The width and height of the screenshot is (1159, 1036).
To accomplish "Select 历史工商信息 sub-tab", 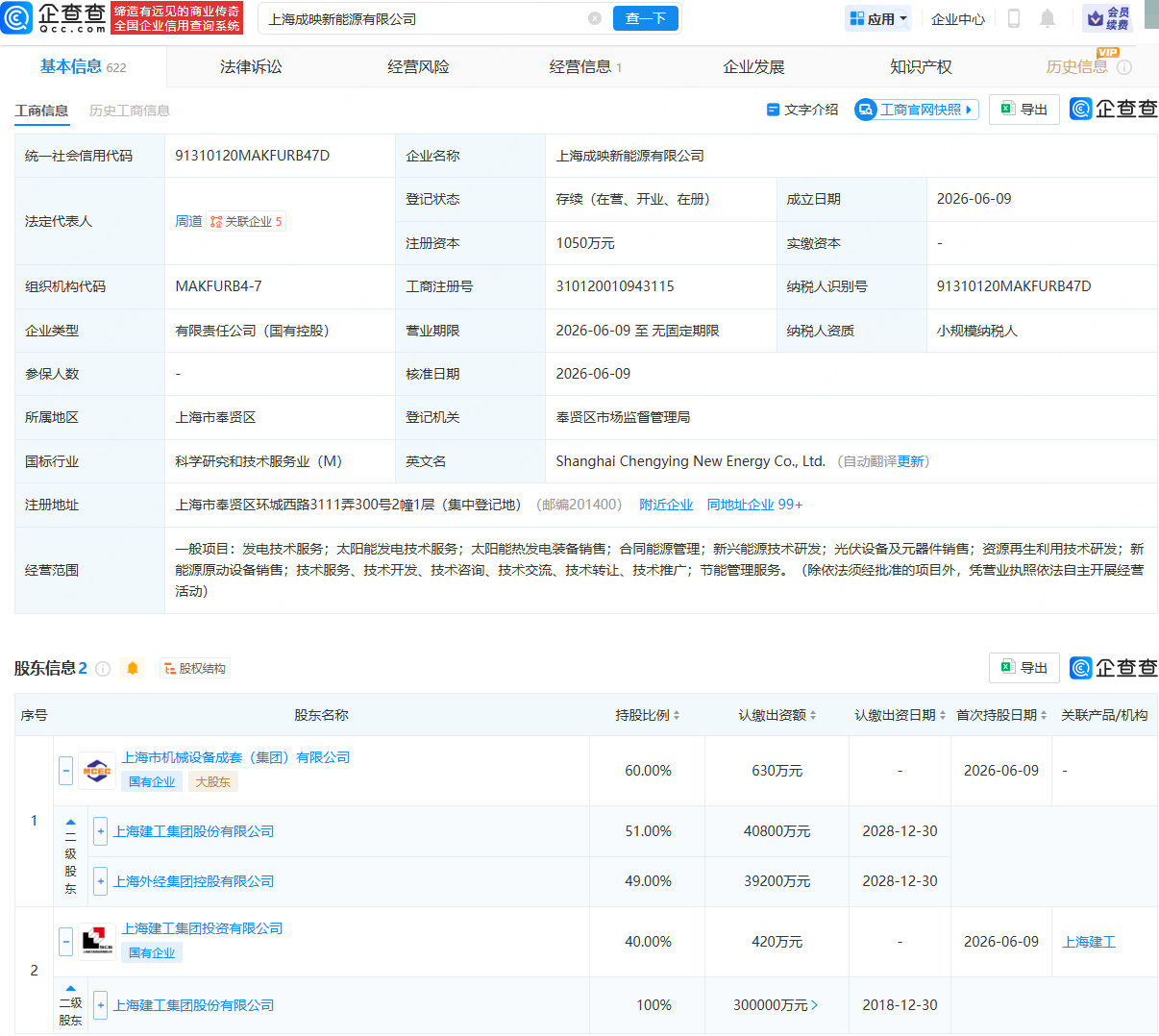I will pos(130,111).
